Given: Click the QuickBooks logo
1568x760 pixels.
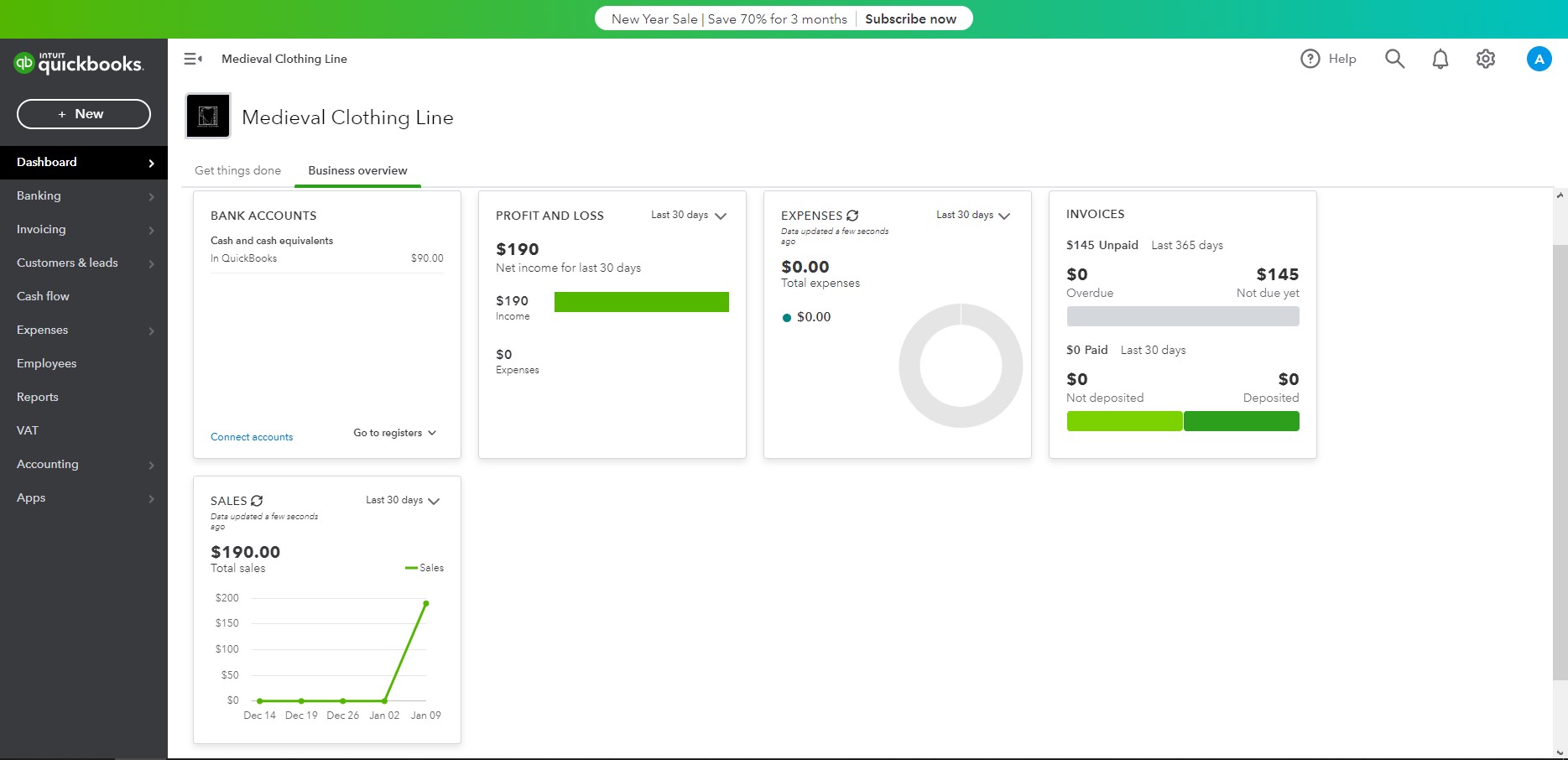Looking at the screenshot, I should [79, 63].
